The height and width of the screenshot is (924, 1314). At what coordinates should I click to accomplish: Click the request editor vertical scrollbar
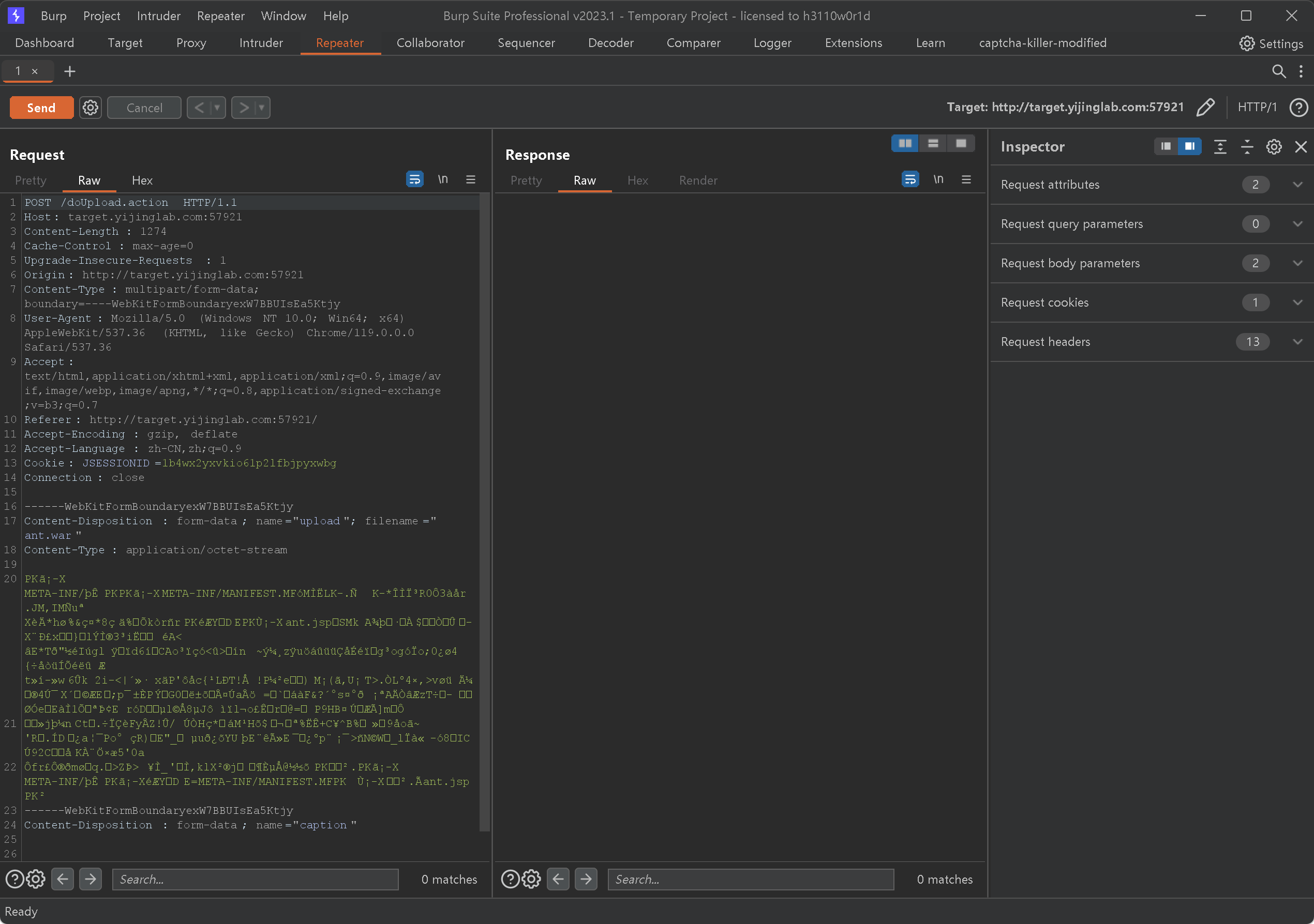(484, 515)
